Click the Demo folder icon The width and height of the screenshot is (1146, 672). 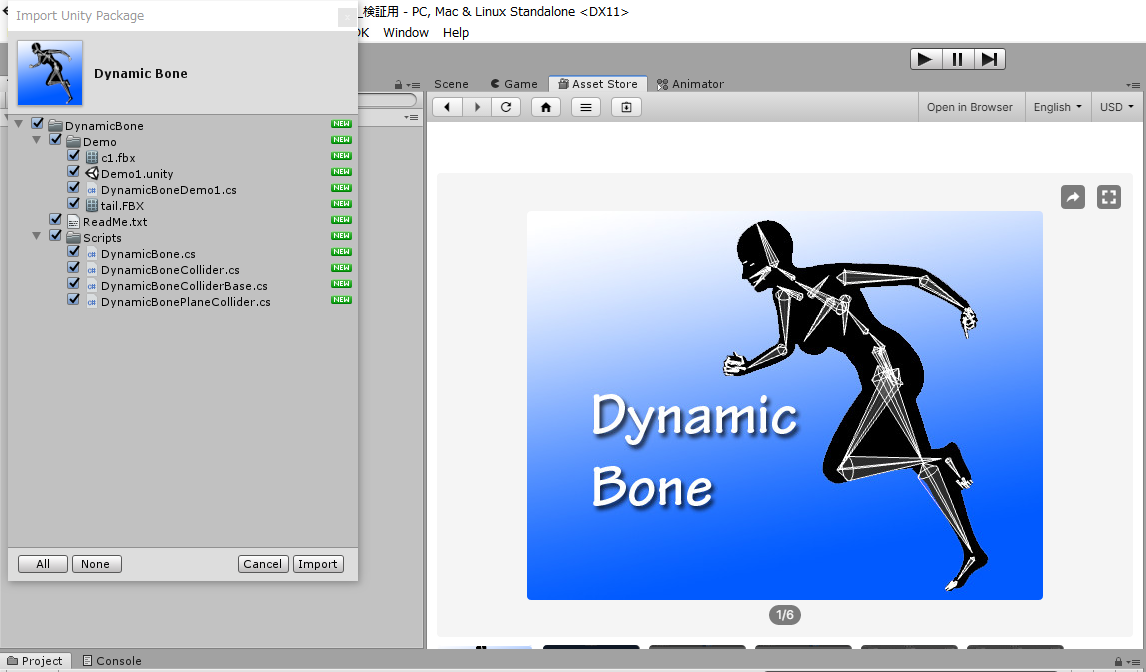pyautogui.click(x=73, y=141)
